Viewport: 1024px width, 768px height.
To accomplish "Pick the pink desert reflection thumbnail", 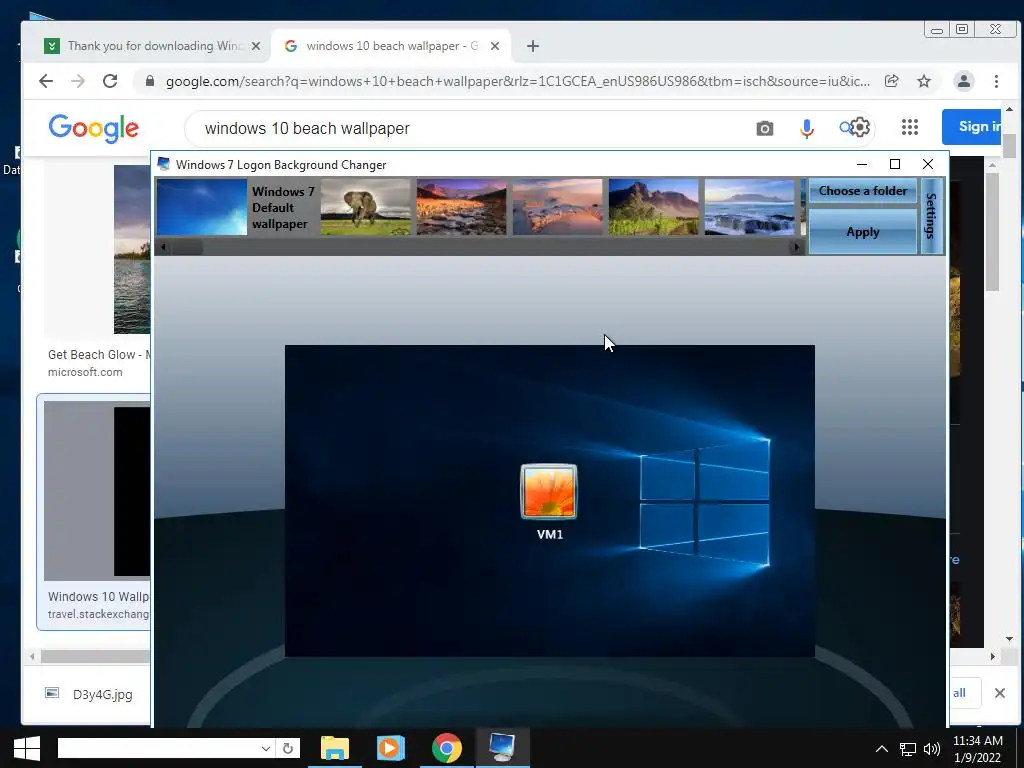I will (x=558, y=208).
